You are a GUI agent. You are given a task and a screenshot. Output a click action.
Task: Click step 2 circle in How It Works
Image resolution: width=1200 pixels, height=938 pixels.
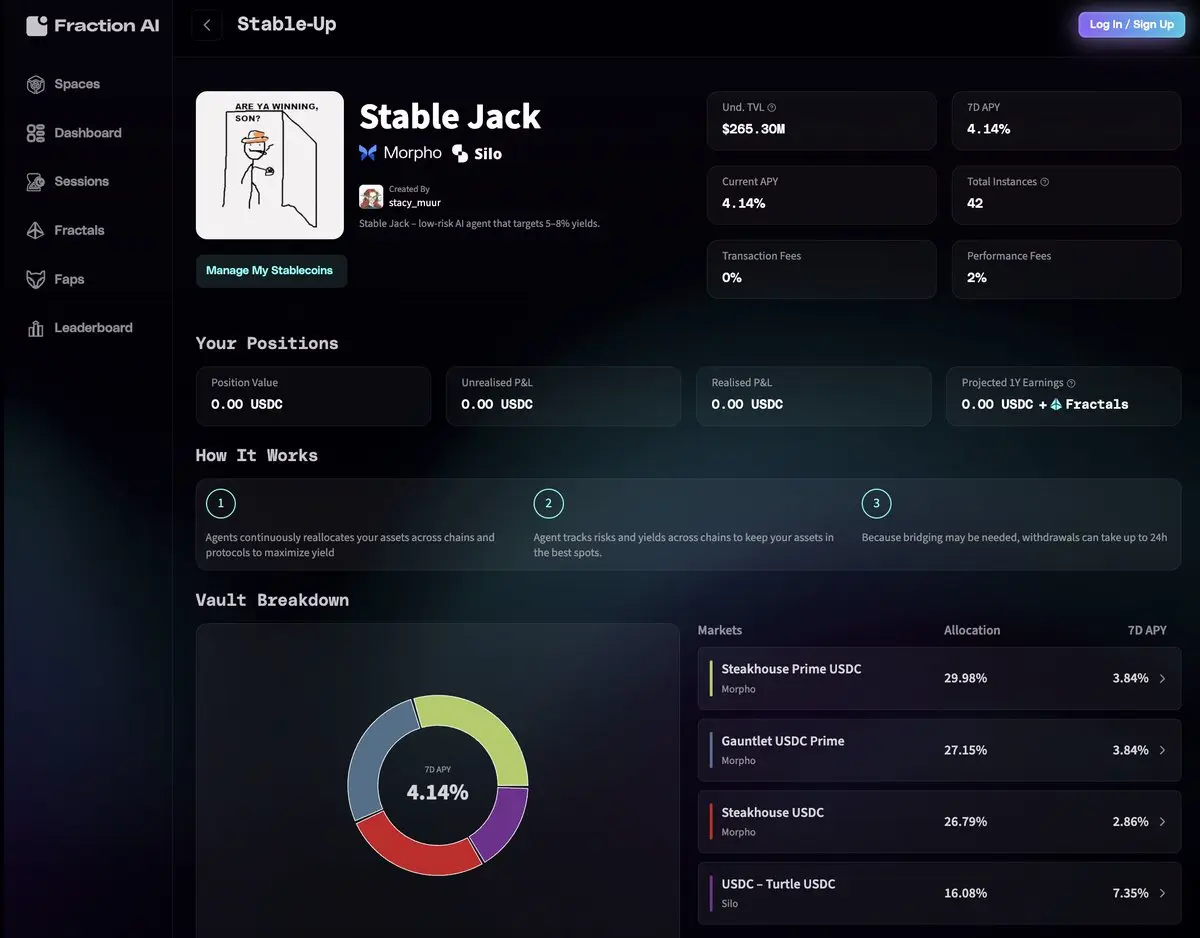548,503
